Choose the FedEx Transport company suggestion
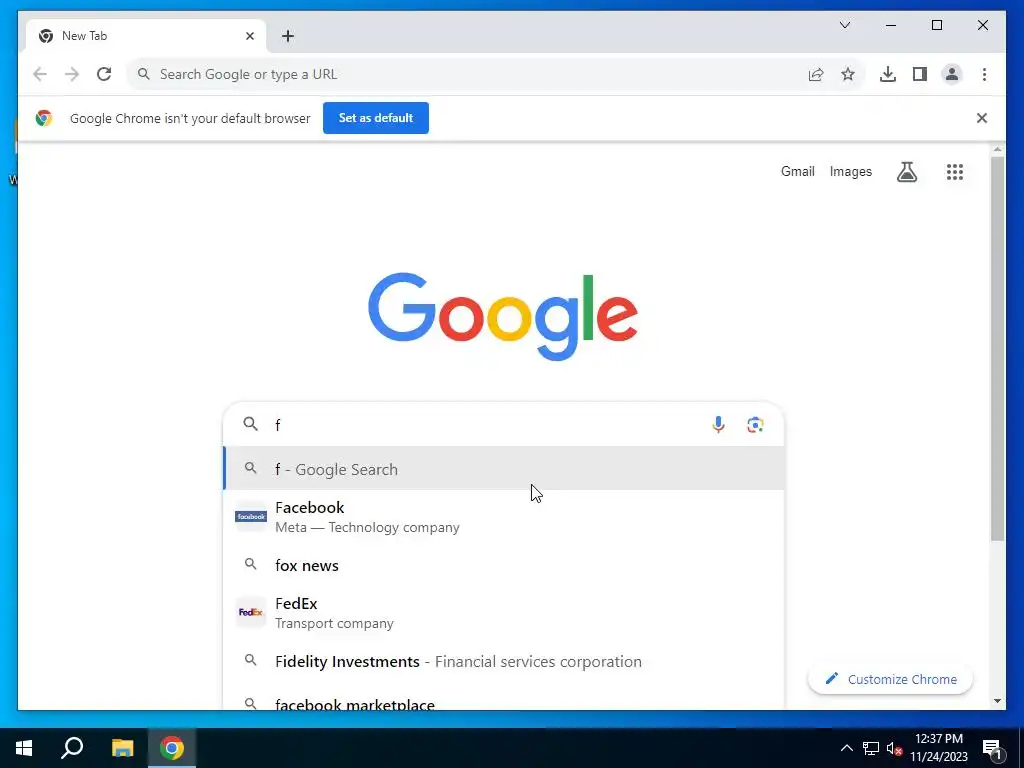 [x=504, y=613]
